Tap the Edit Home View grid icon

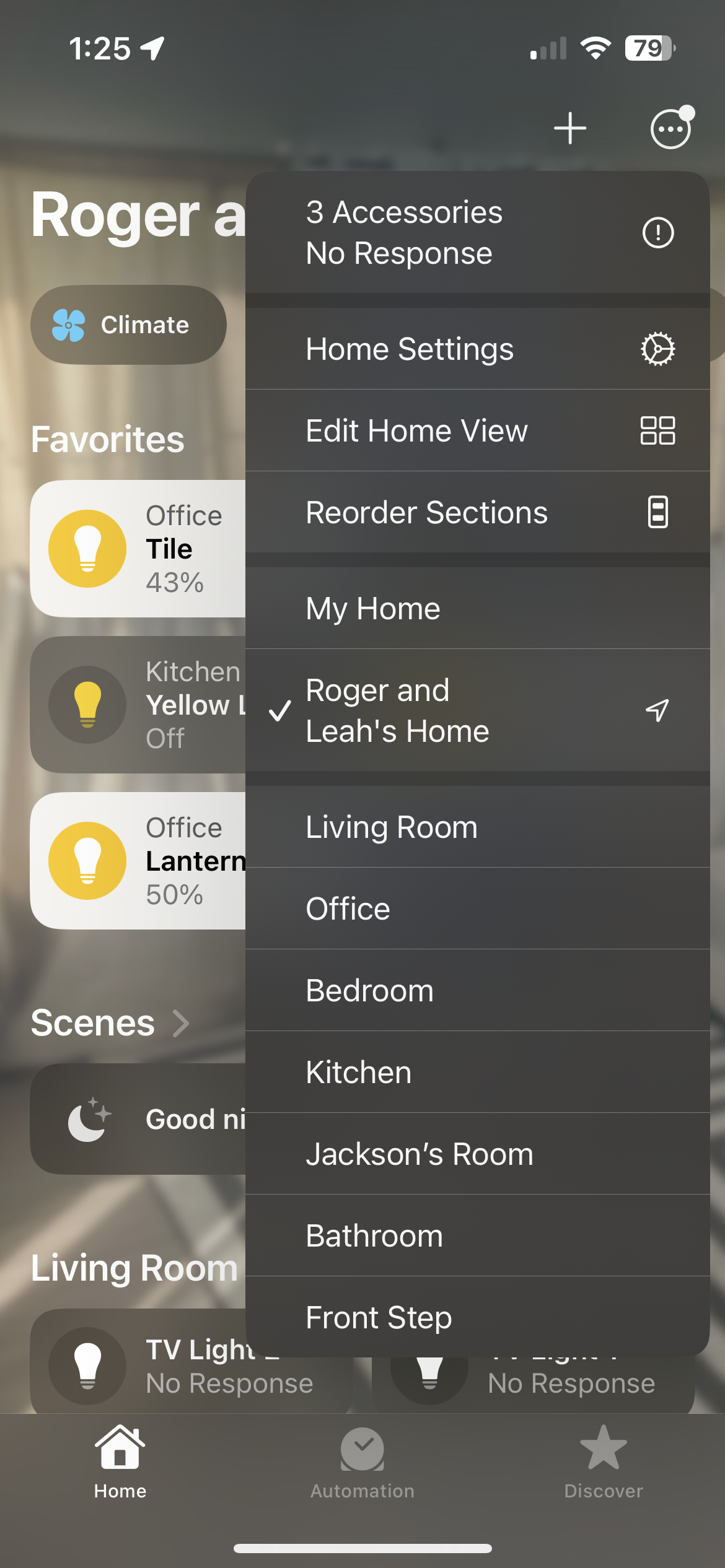point(657,430)
